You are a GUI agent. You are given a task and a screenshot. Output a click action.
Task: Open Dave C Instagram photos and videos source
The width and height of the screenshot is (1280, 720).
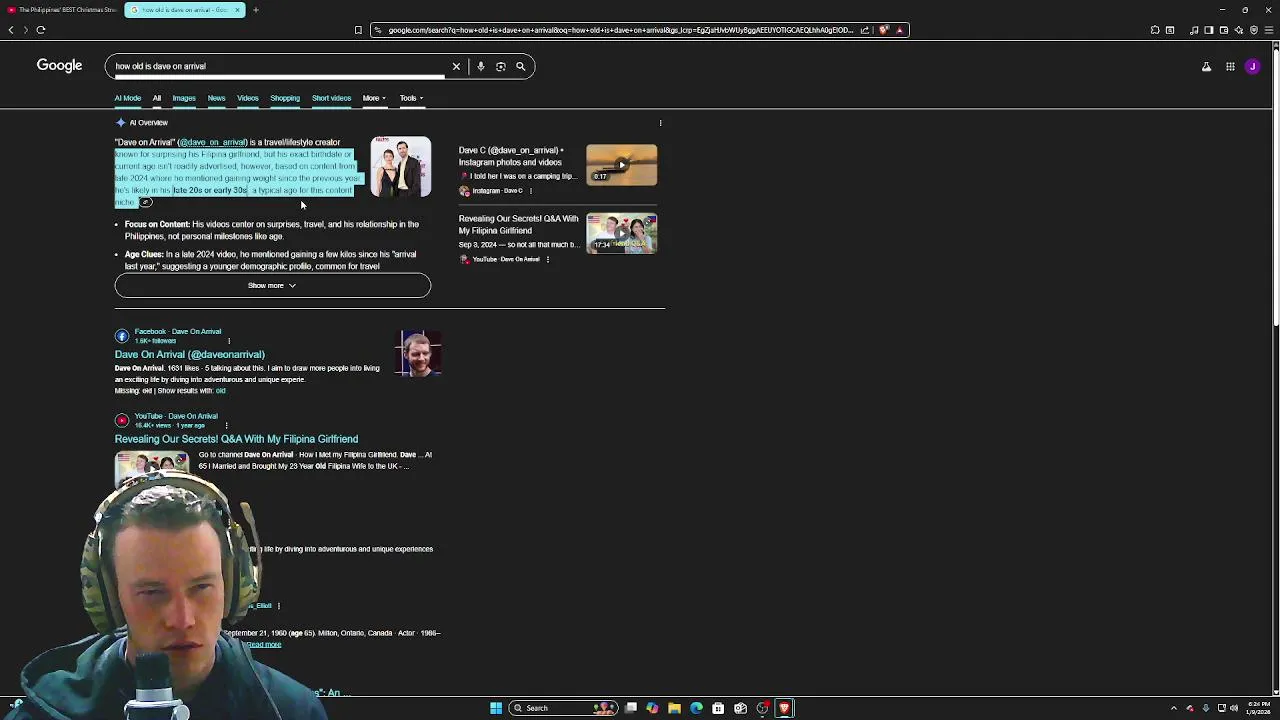(x=510, y=156)
